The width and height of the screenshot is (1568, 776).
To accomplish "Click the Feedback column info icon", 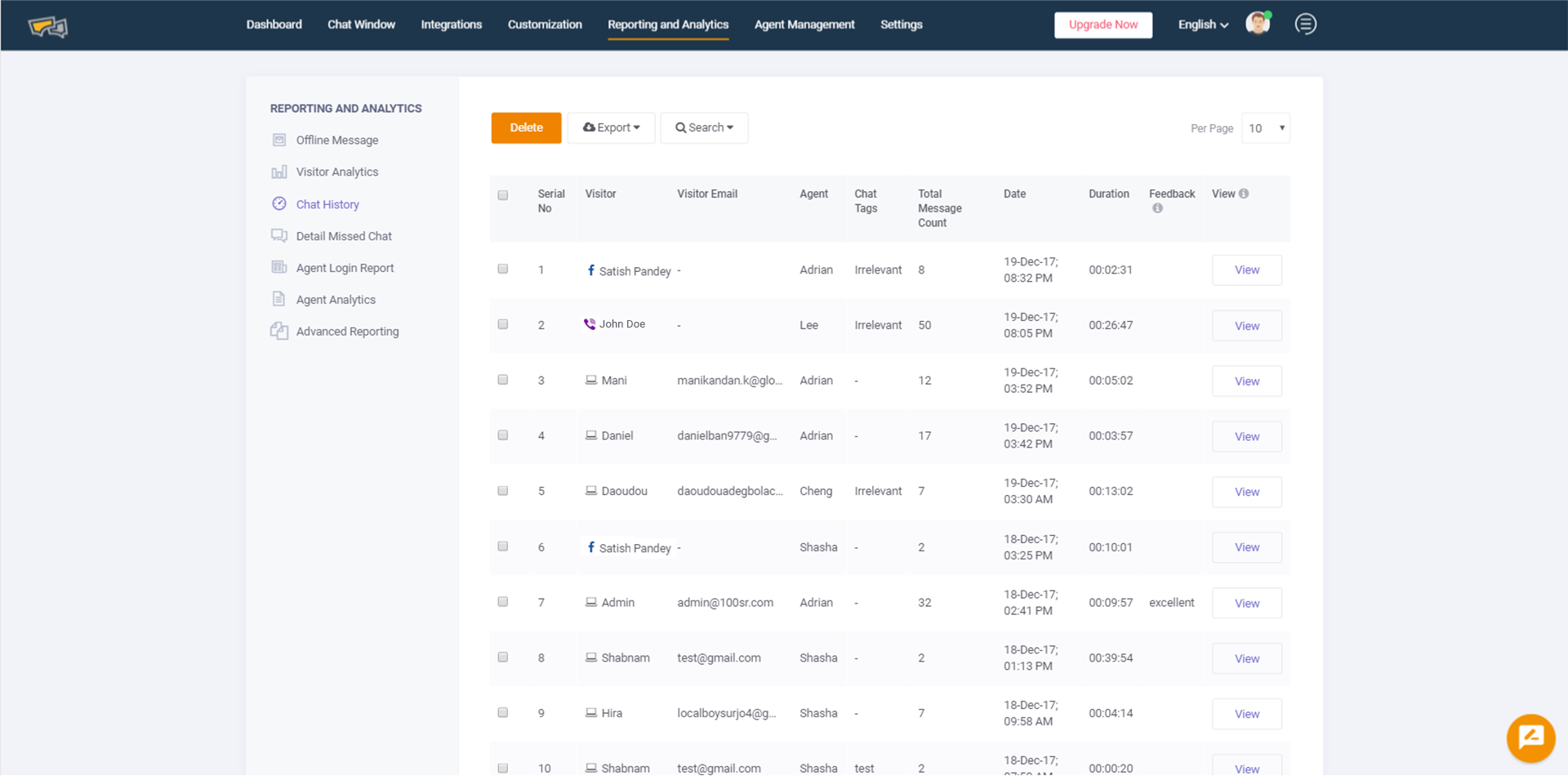I will 1157,208.
